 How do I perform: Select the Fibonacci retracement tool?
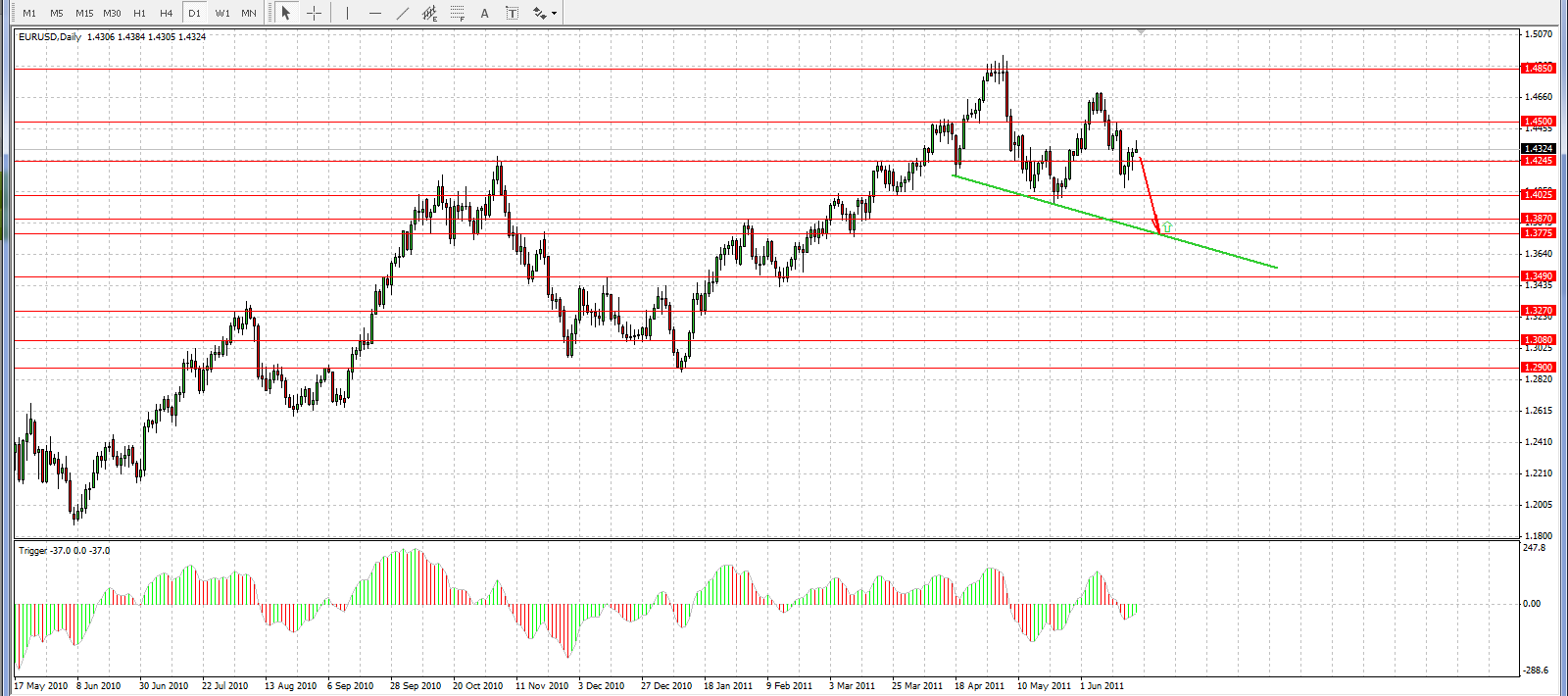click(457, 13)
